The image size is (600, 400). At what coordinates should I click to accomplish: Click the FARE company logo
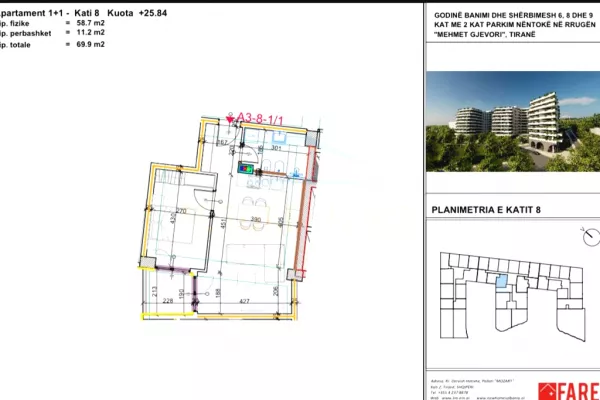568,390
